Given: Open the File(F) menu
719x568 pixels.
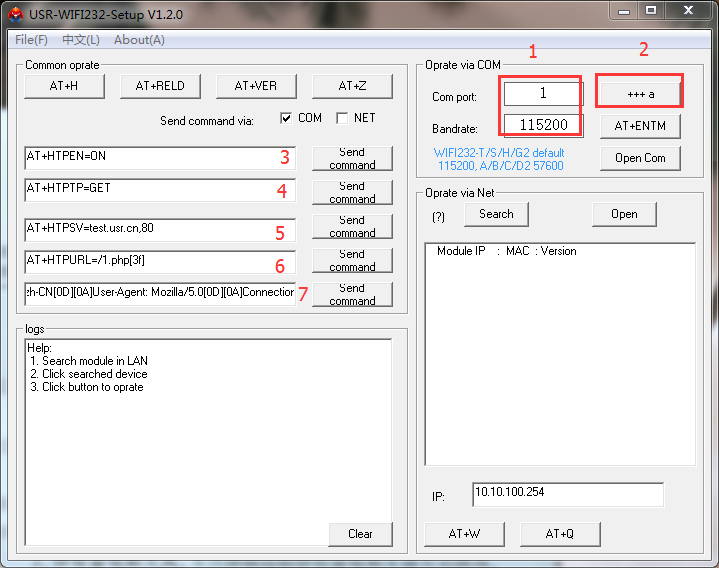Looking at the screenshot, I should click(31, 40).
